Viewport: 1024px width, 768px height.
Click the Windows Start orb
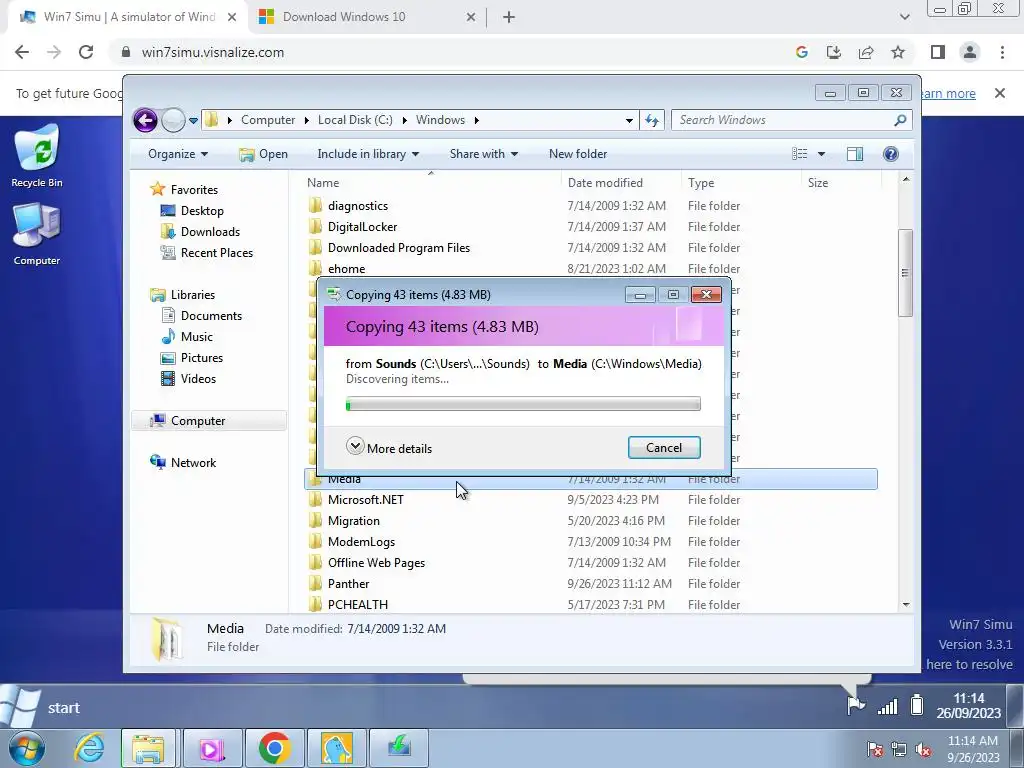[x=27, y=748]
